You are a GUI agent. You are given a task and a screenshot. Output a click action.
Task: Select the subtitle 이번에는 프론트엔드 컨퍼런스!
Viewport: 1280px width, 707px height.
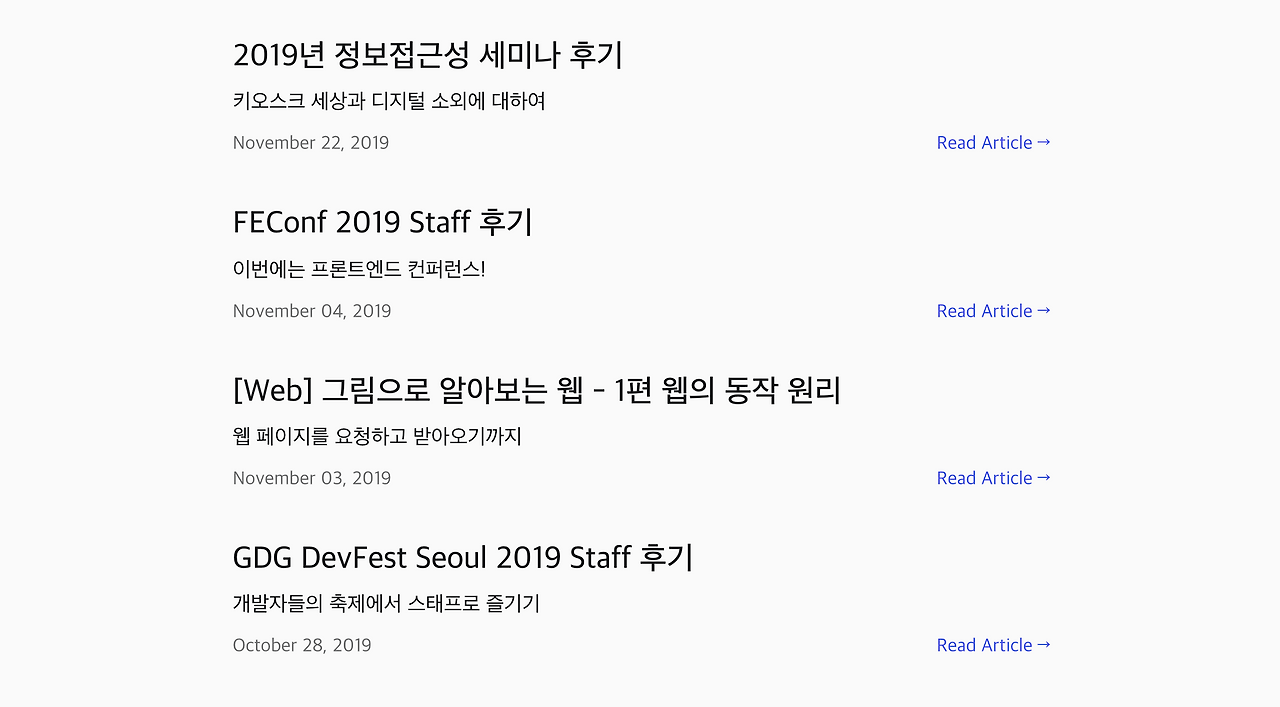point(359,269)
